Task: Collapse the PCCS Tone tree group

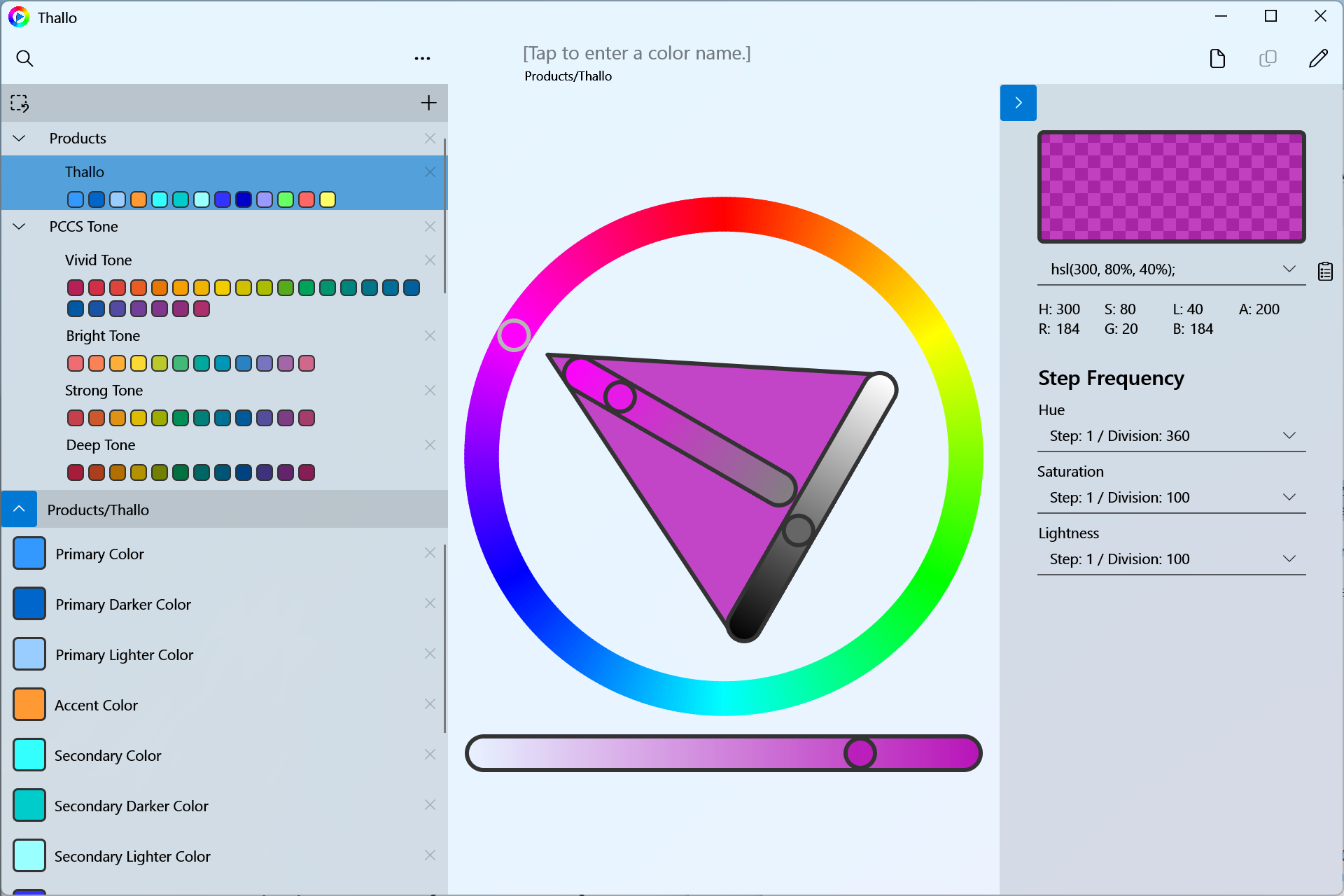Action: [20, 227]
